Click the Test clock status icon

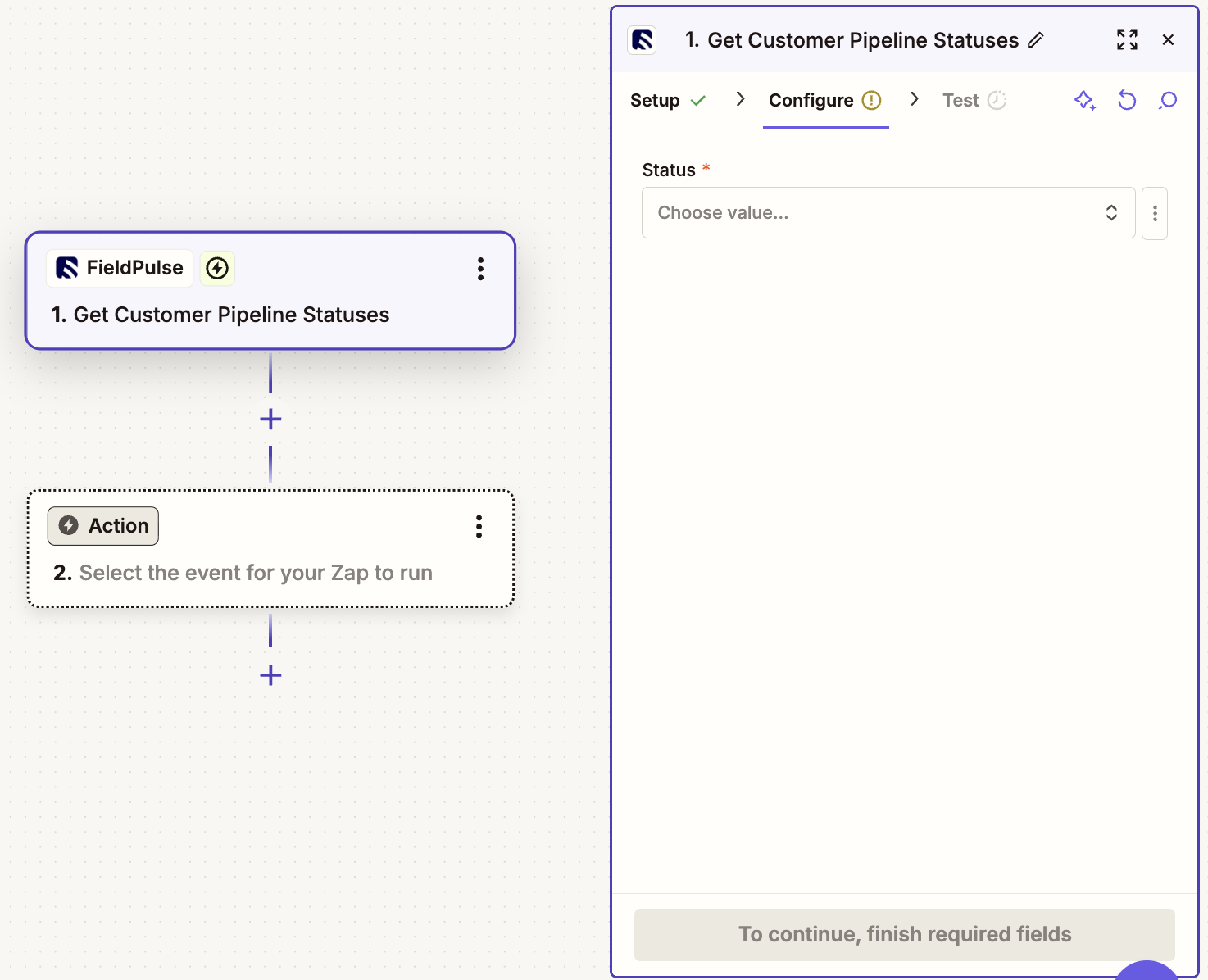[x=997, y=100]
